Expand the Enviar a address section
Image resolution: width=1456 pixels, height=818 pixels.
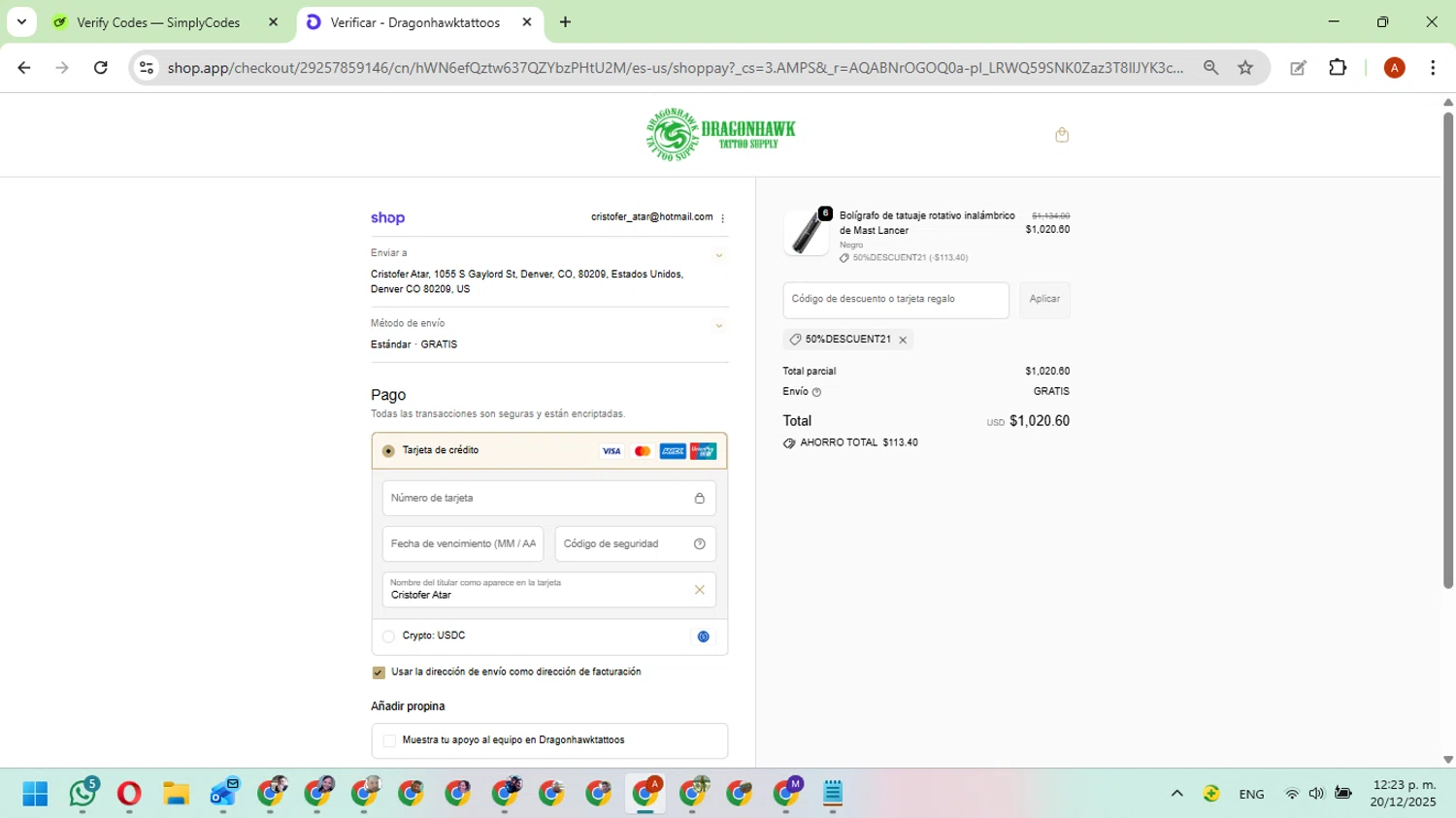[x=719, y=256]
